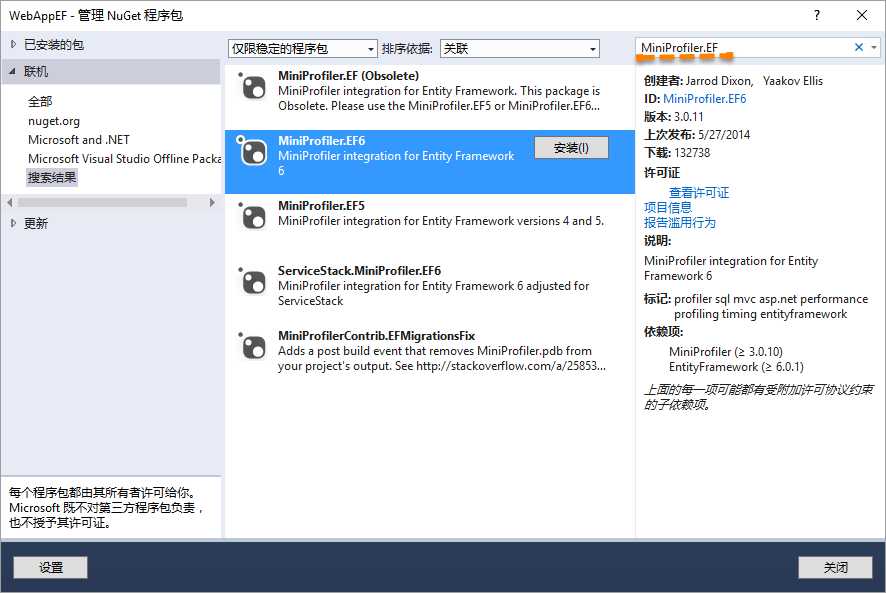Click the 关闭 close button

(835, 567)
